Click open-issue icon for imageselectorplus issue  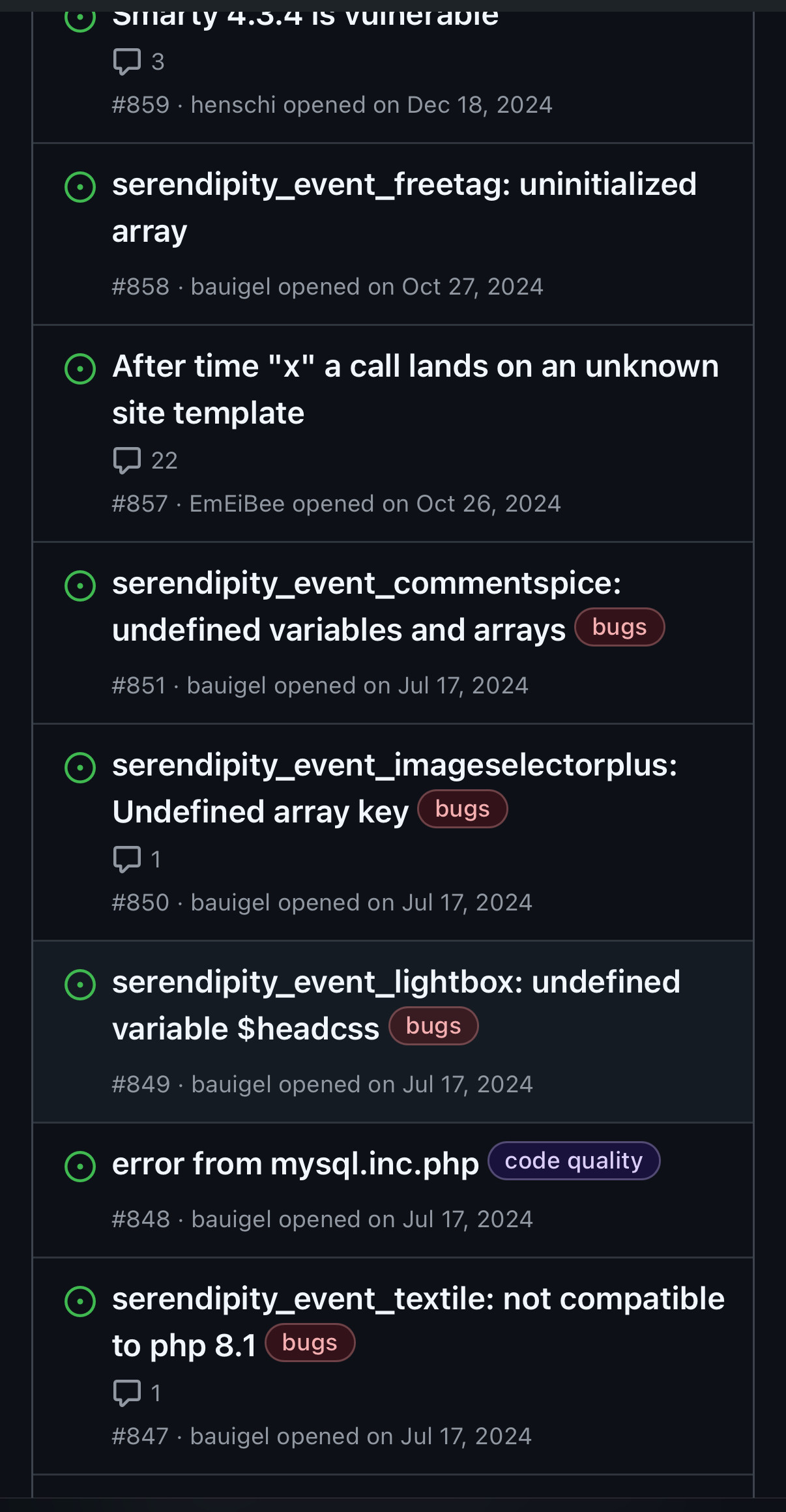(80, 767)
